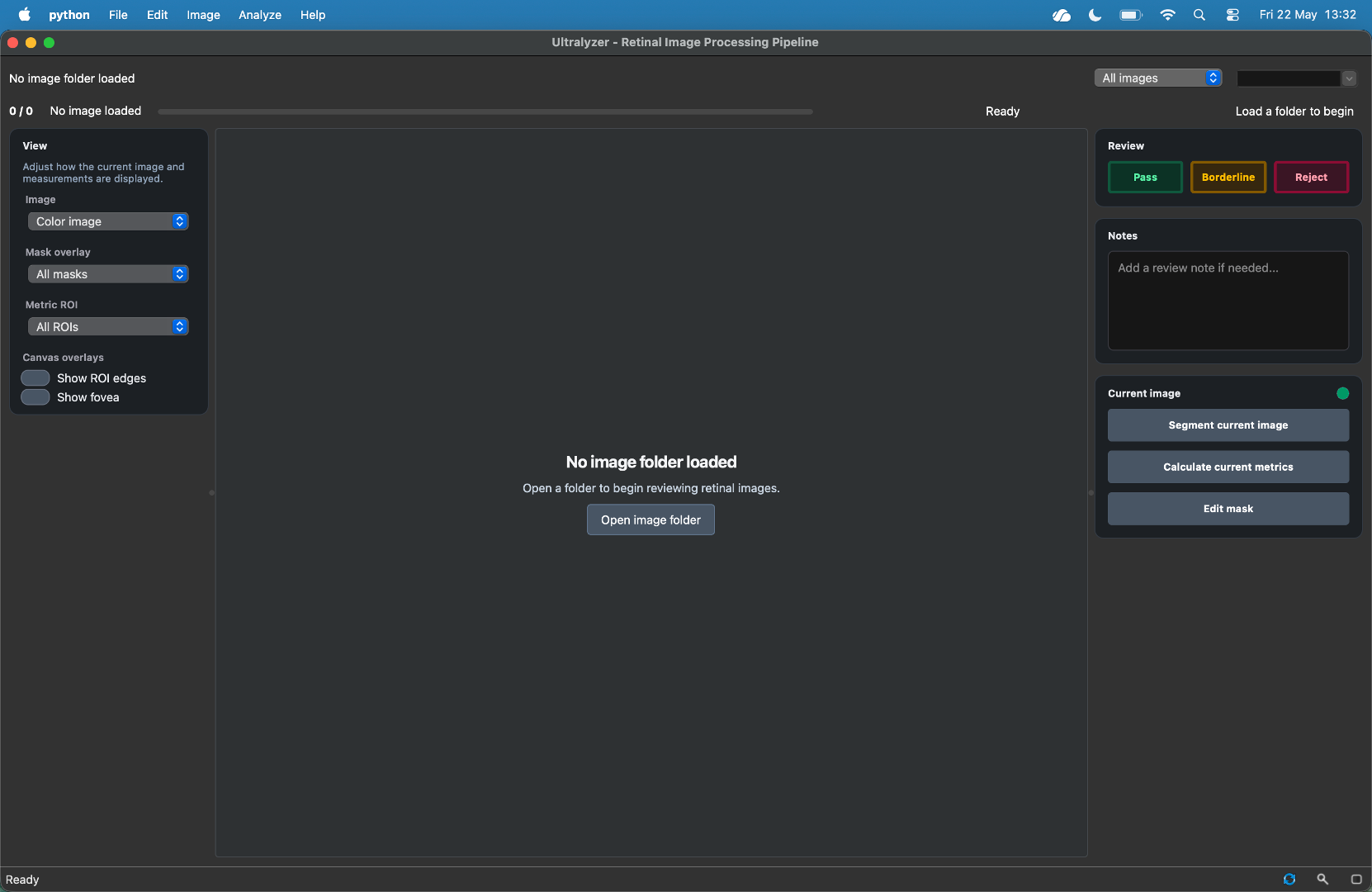
Task: Click the 'Ready' text in bottom status bar
Action: (x=22, y=880)
